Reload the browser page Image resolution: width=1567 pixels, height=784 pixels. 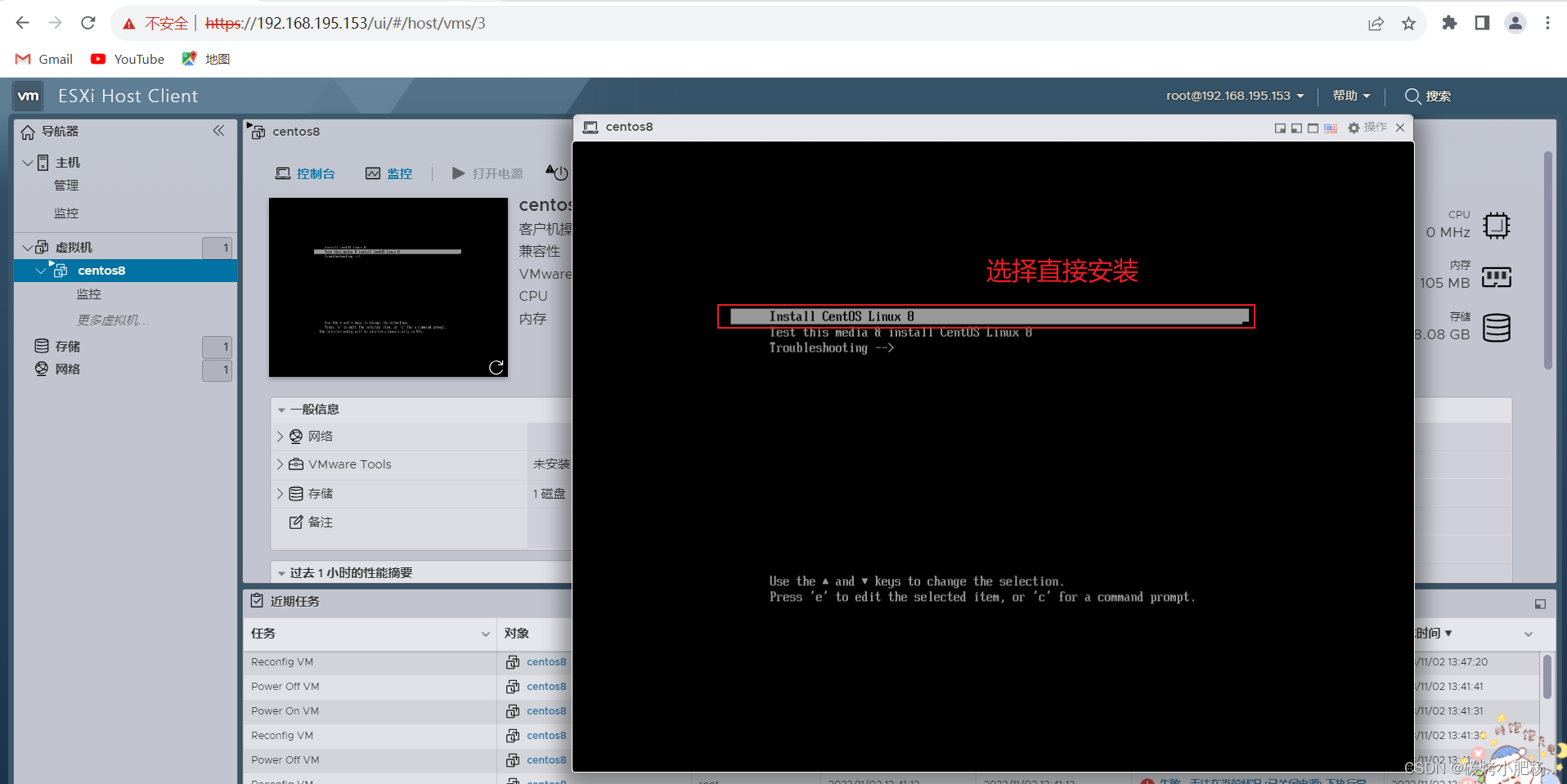coord(88,23)
